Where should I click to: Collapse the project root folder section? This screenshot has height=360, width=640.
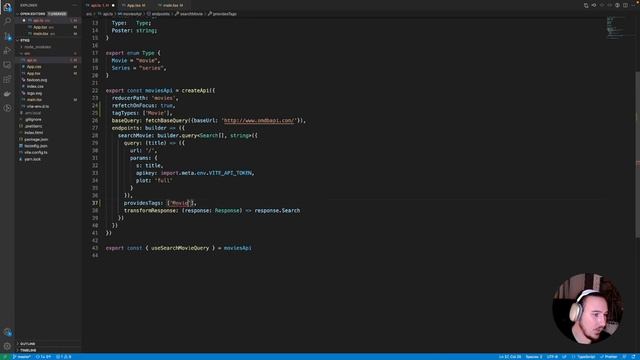[25, 40]
